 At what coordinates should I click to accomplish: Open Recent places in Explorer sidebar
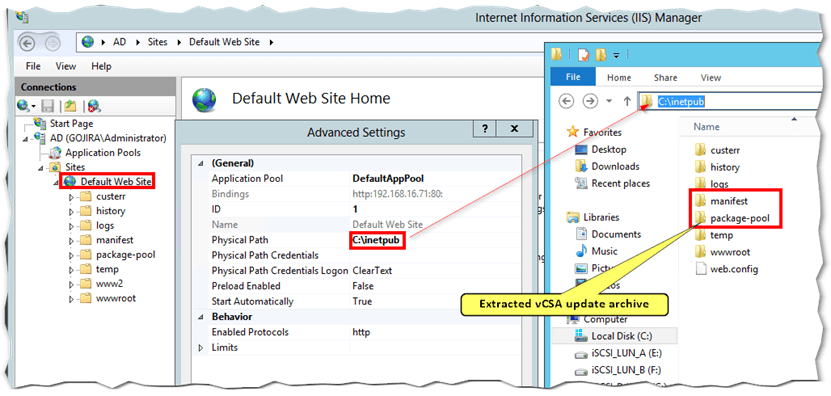tap(621, 183)
